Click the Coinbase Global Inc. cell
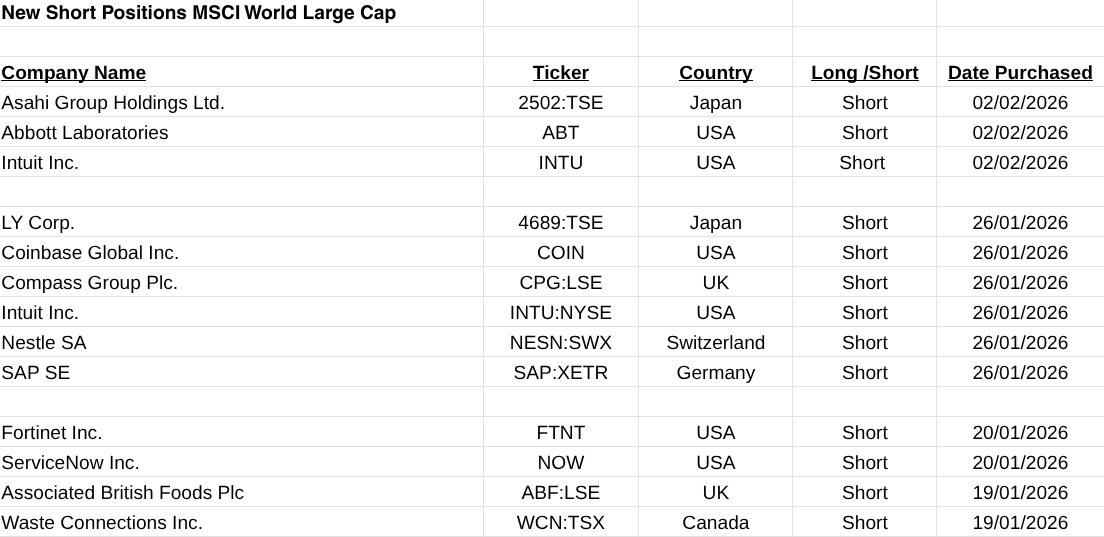The width and height of the screenshot is (1104, 537). click(x=90, y=253)
